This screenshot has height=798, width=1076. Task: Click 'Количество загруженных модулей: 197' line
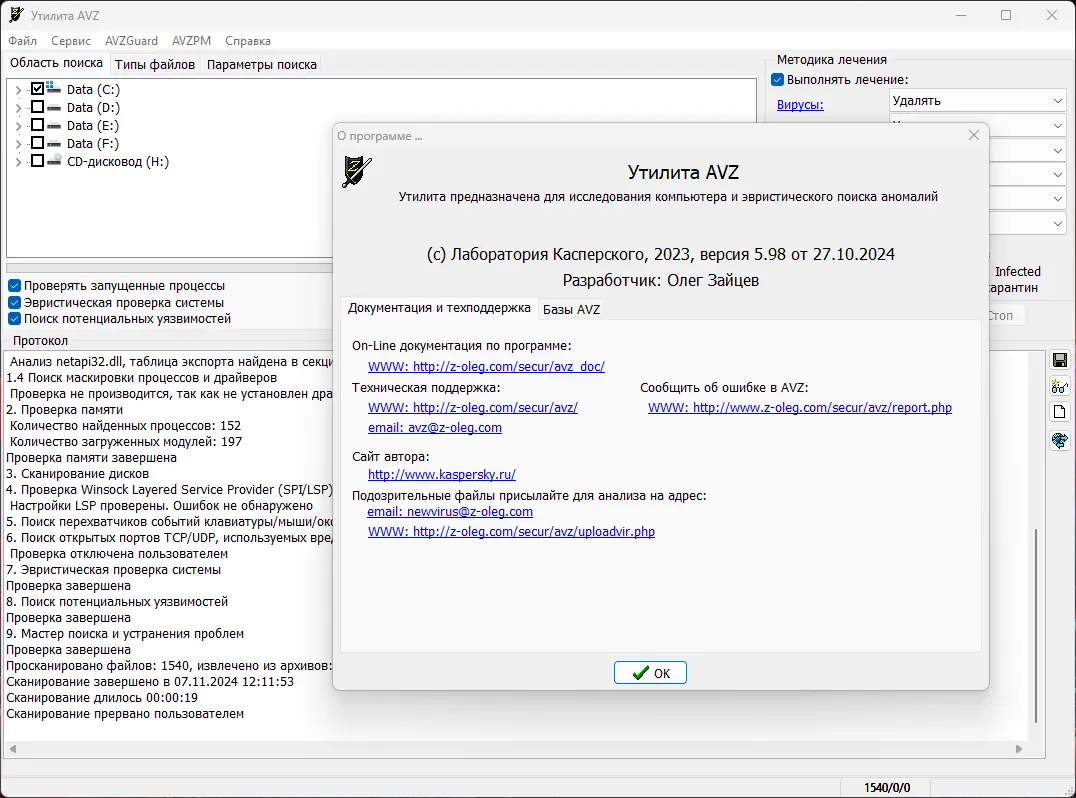click(x=126, y=442)
